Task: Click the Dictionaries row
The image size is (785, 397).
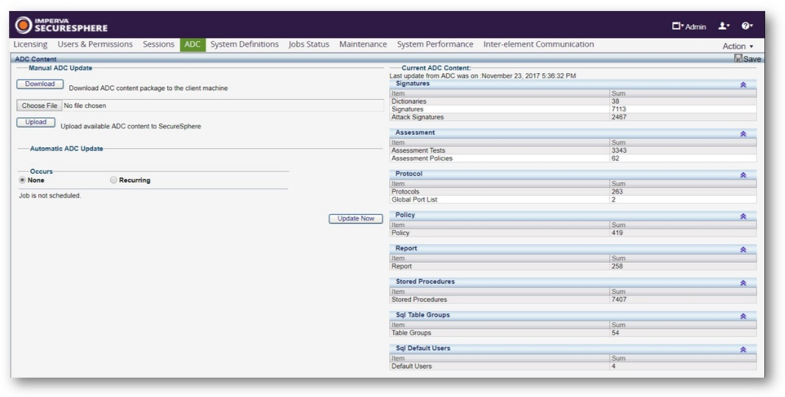Action: pyautogui.click(x=573, y=101)
